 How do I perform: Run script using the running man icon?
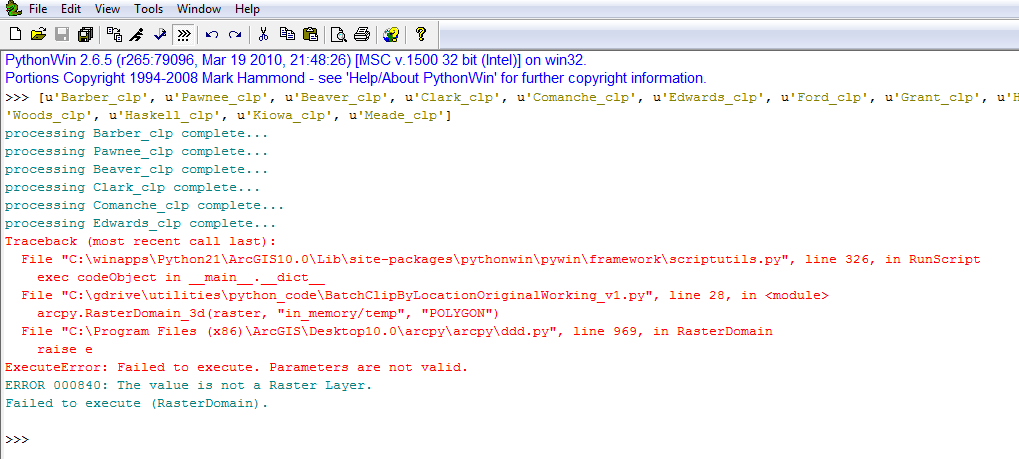pos(137,34)
